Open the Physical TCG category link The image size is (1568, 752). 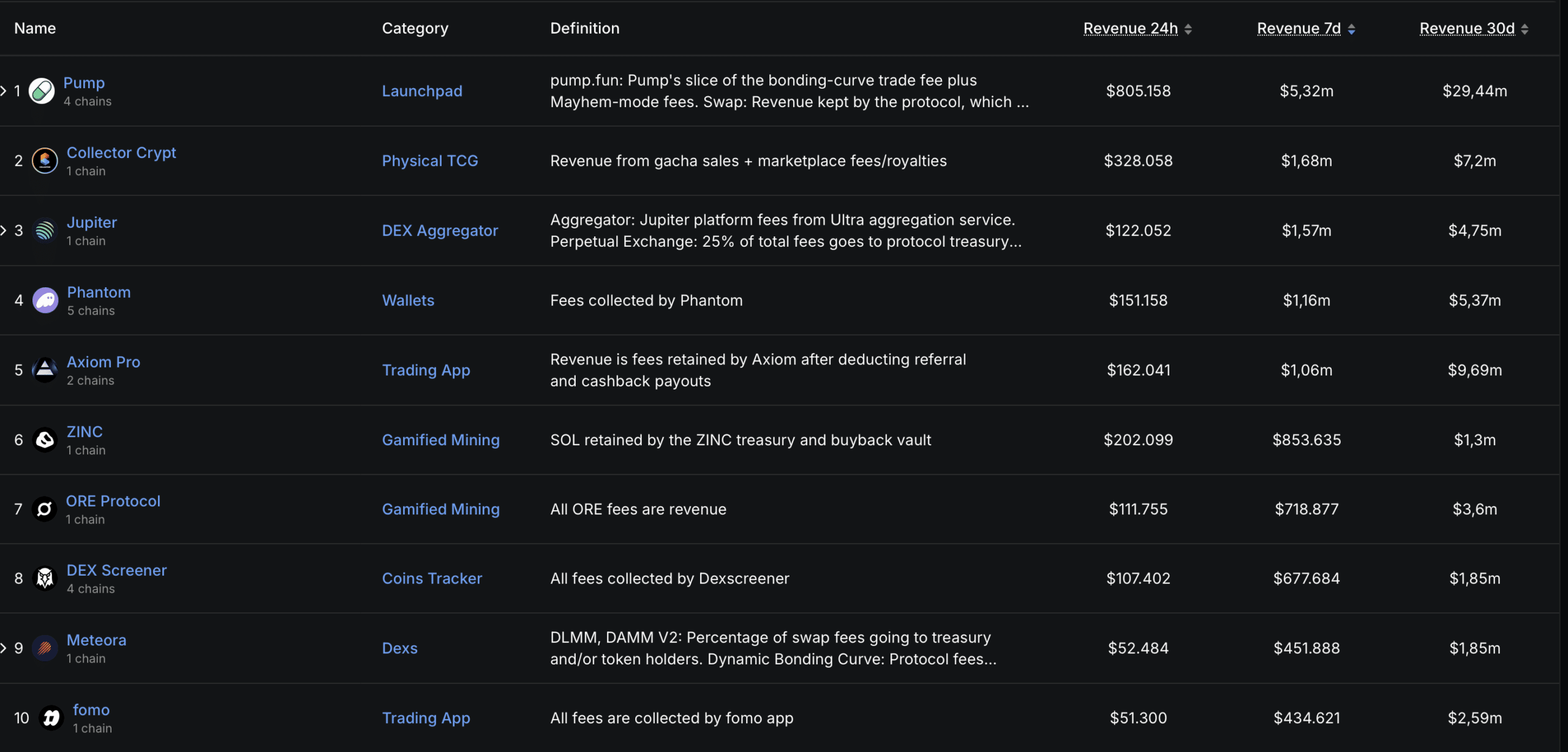tap(430, 161)
